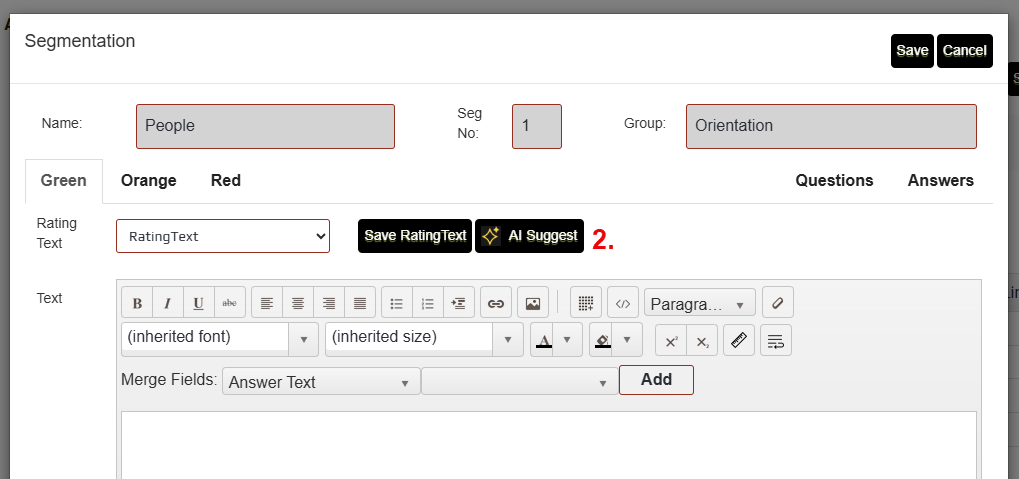Toggle superscript formatting
Image resolution: width=1019 pixels, height=479 pixels.
(671, 340)
